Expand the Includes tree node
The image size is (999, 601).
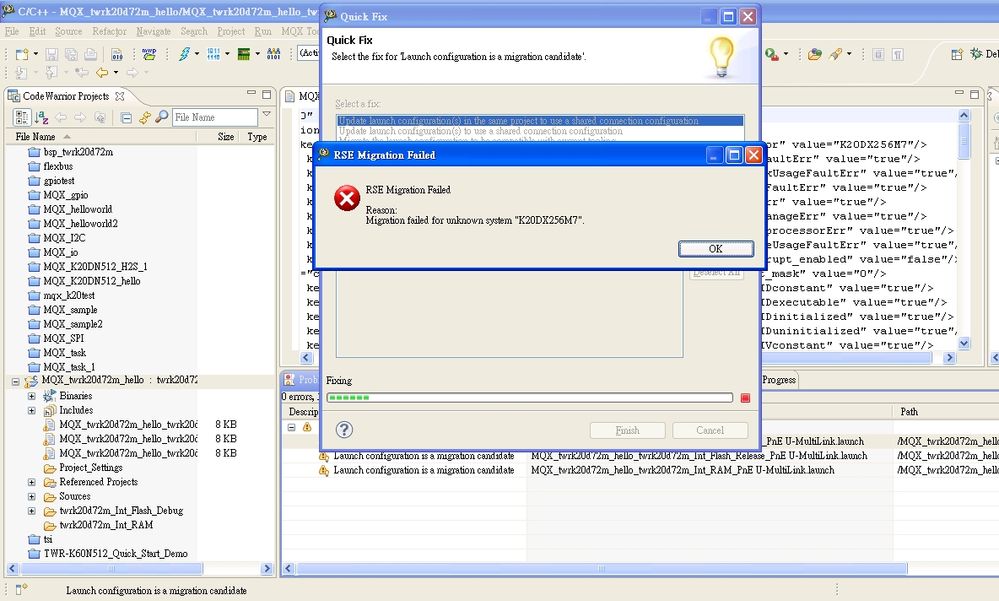click(x=31, y=410)
